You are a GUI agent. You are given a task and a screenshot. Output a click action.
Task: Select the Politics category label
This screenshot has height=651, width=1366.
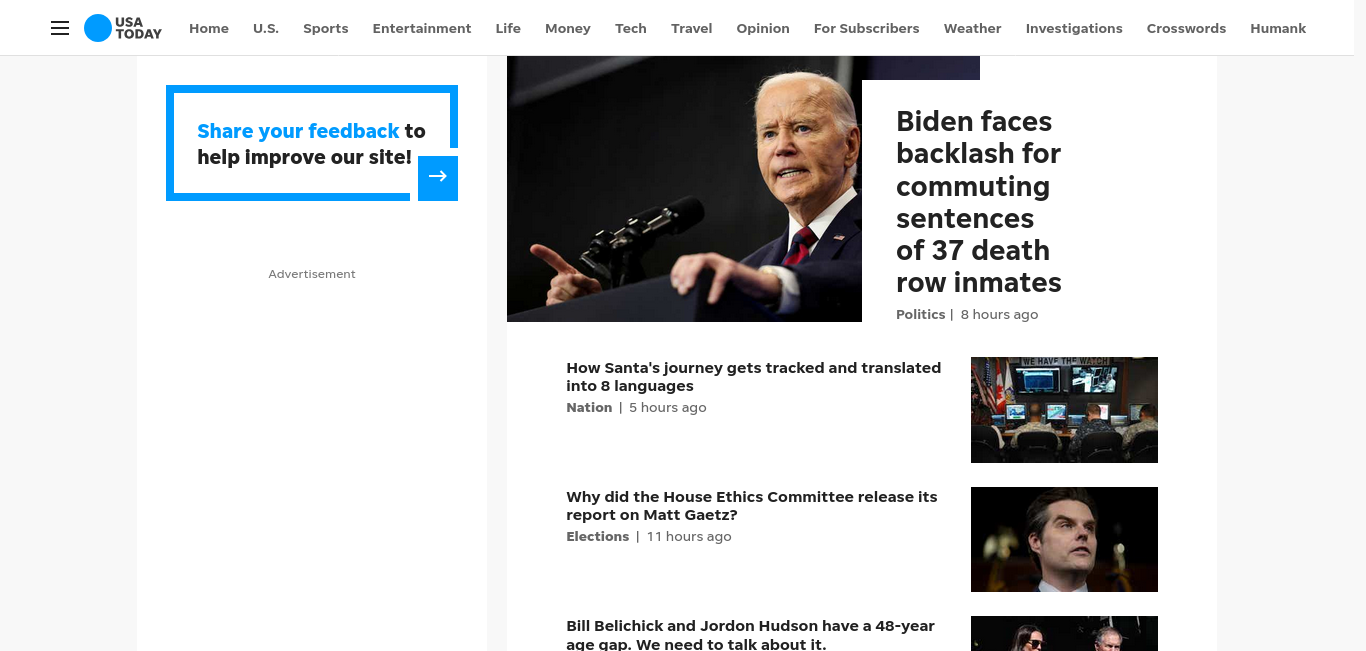(x=920, y=314)
